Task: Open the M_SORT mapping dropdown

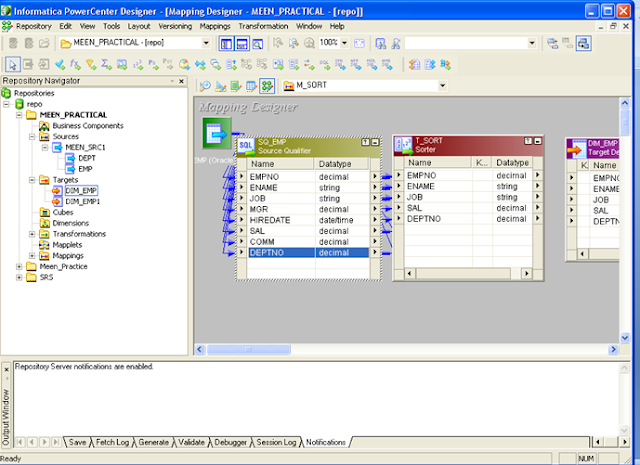Action: (442, 86)
